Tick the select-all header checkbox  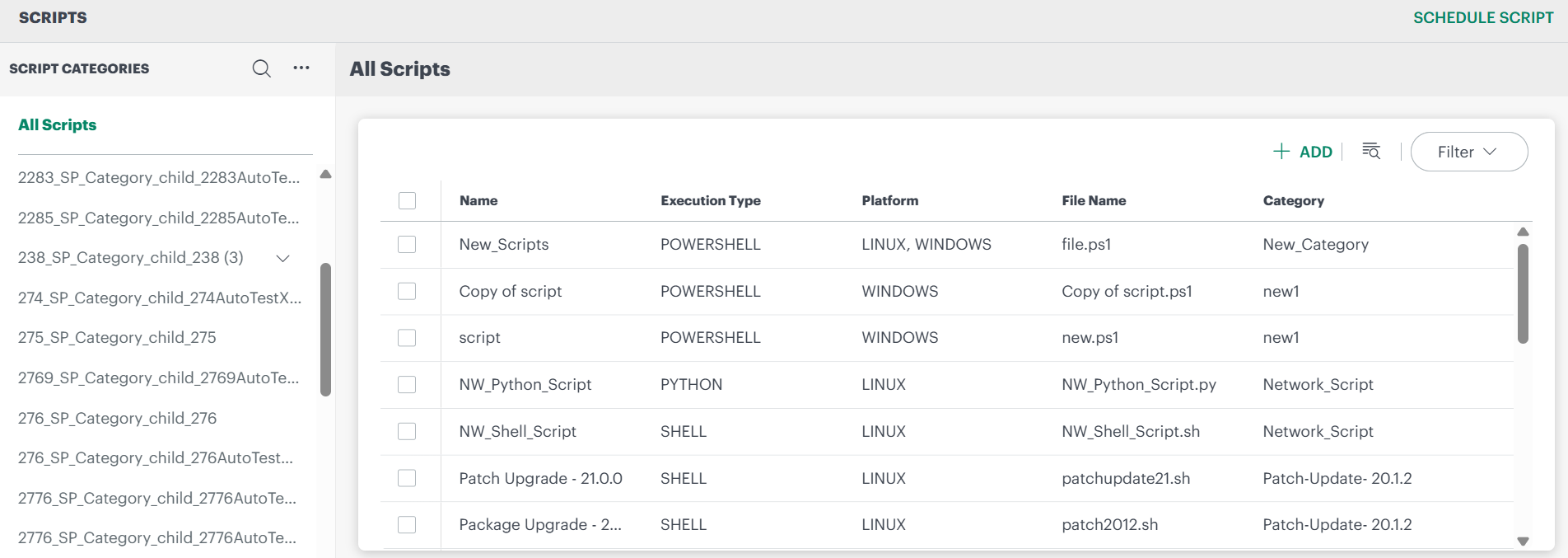click(407, 200)
